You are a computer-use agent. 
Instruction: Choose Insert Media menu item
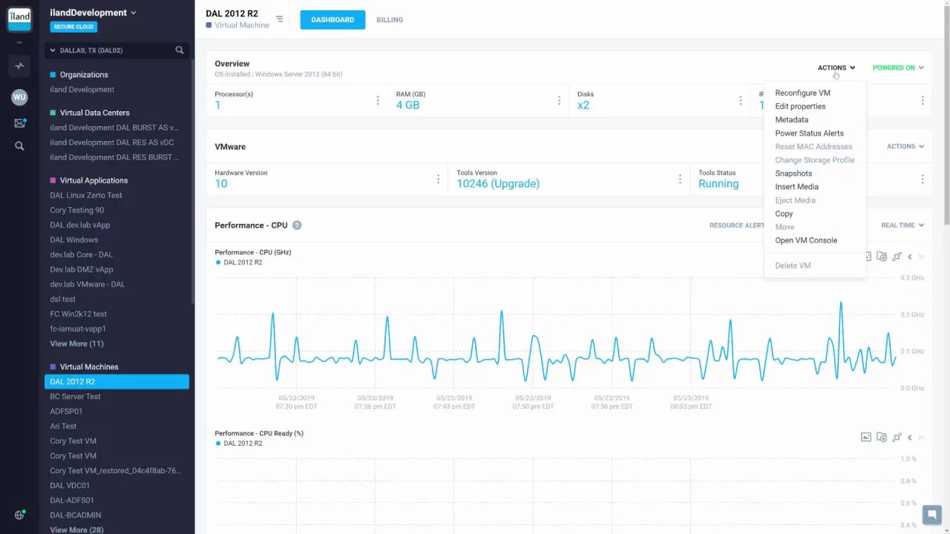point(796,187)
